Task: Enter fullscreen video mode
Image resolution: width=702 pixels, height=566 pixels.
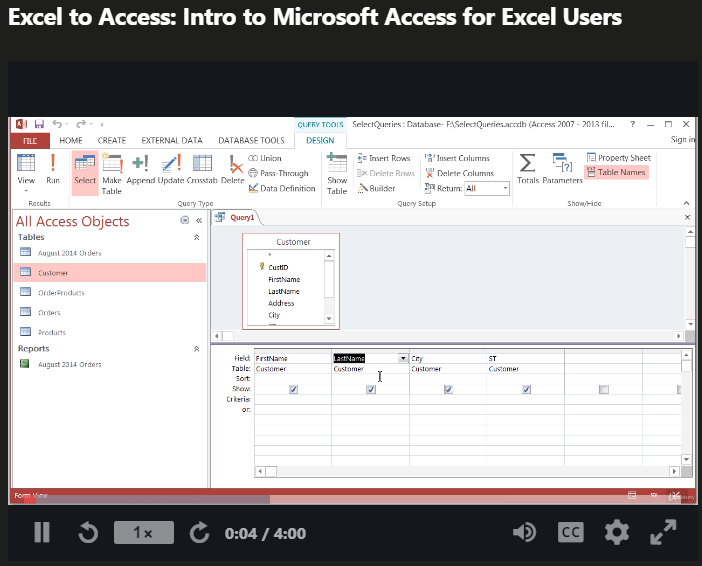Action: (x=663, y=533)
